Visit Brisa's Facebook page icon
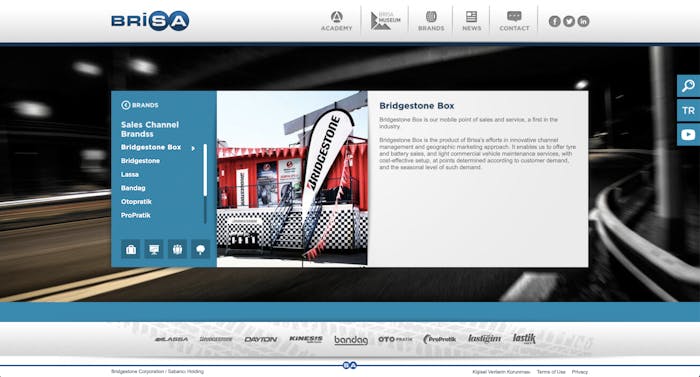 pyautogui.click(x=554, y=21)
